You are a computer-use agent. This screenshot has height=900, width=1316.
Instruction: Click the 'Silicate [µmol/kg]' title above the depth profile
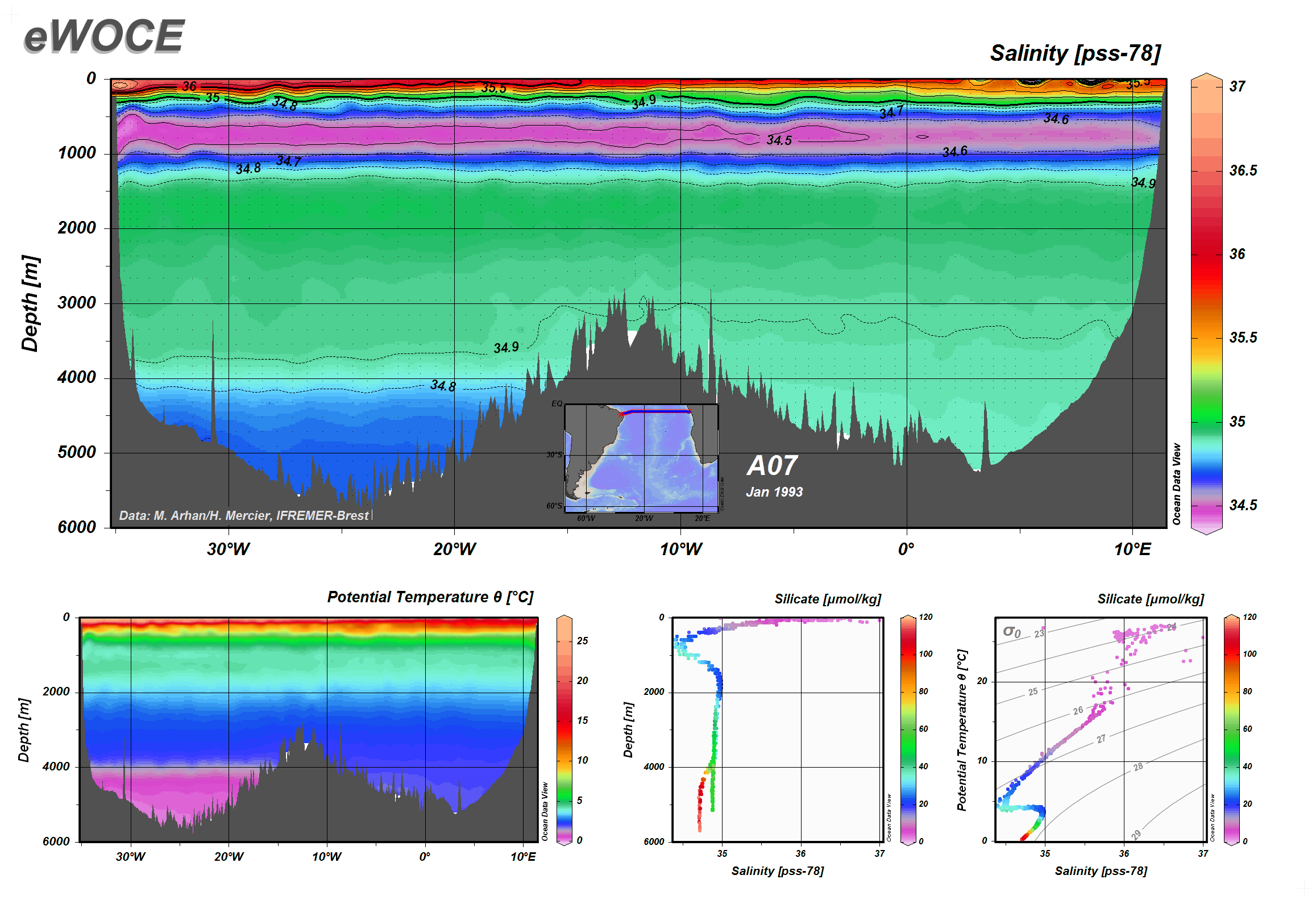pos(828,599)
